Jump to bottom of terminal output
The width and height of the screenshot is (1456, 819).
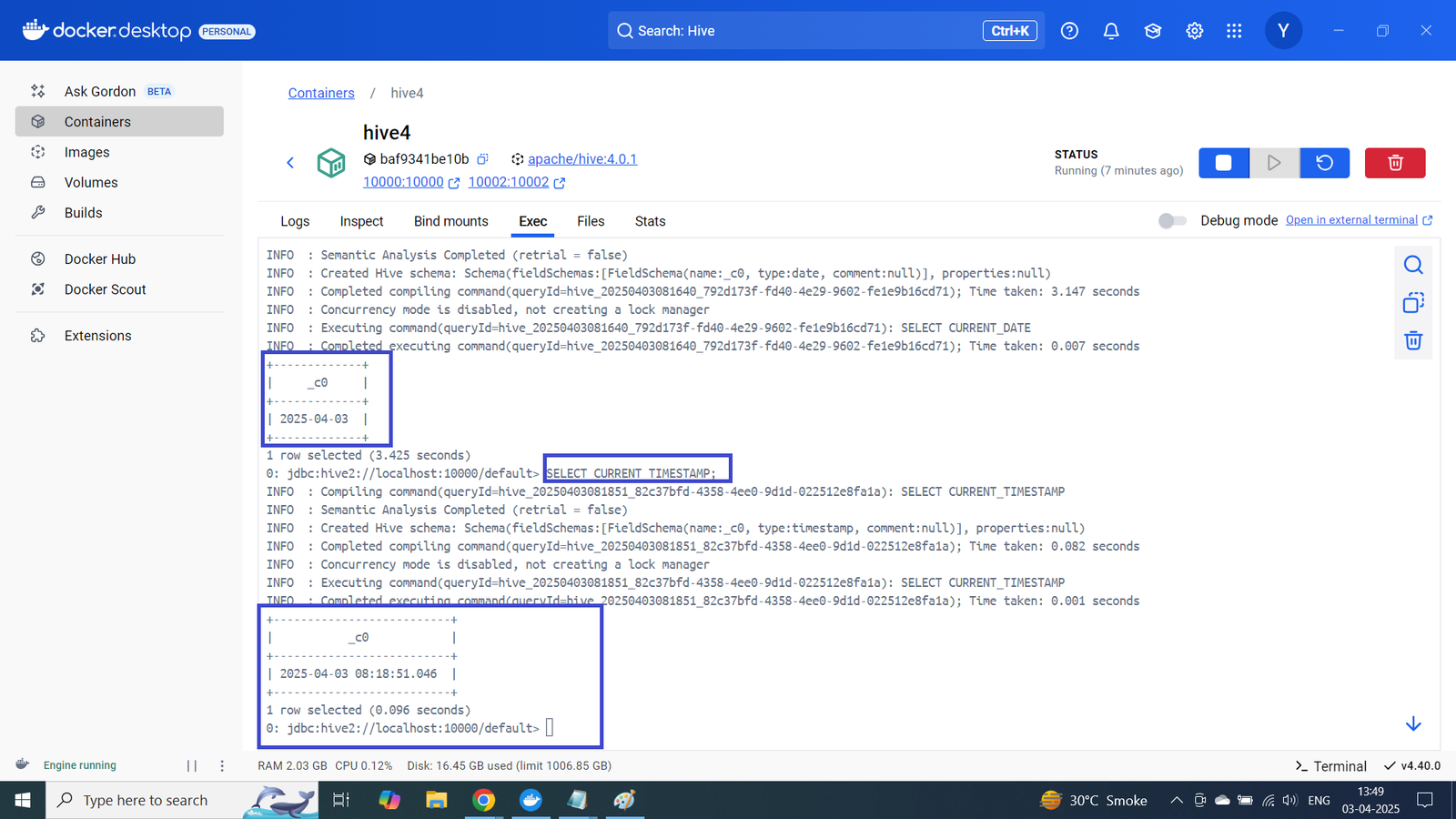tap(1413, 723)
